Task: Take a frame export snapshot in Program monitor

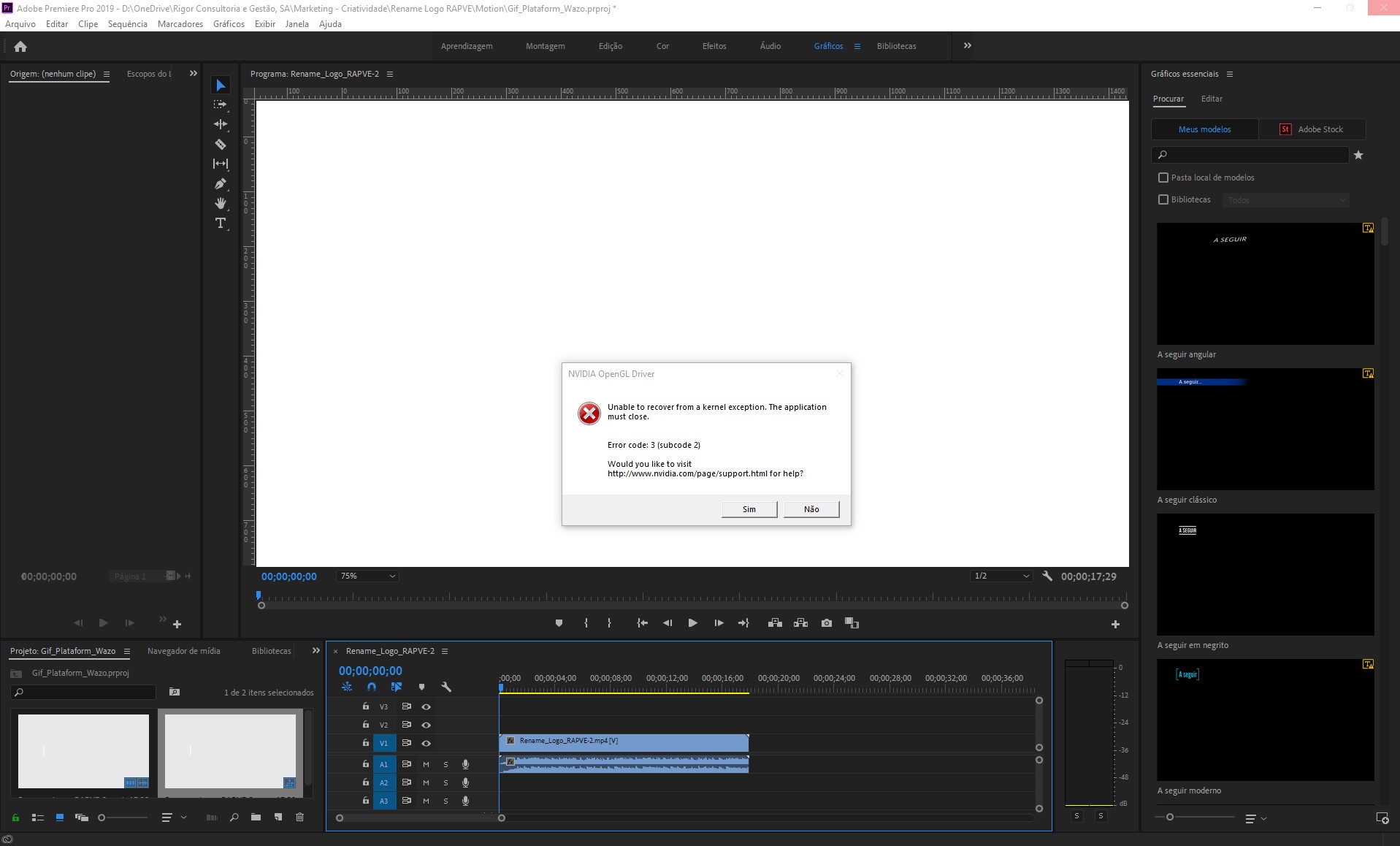Action: point(826,623)
